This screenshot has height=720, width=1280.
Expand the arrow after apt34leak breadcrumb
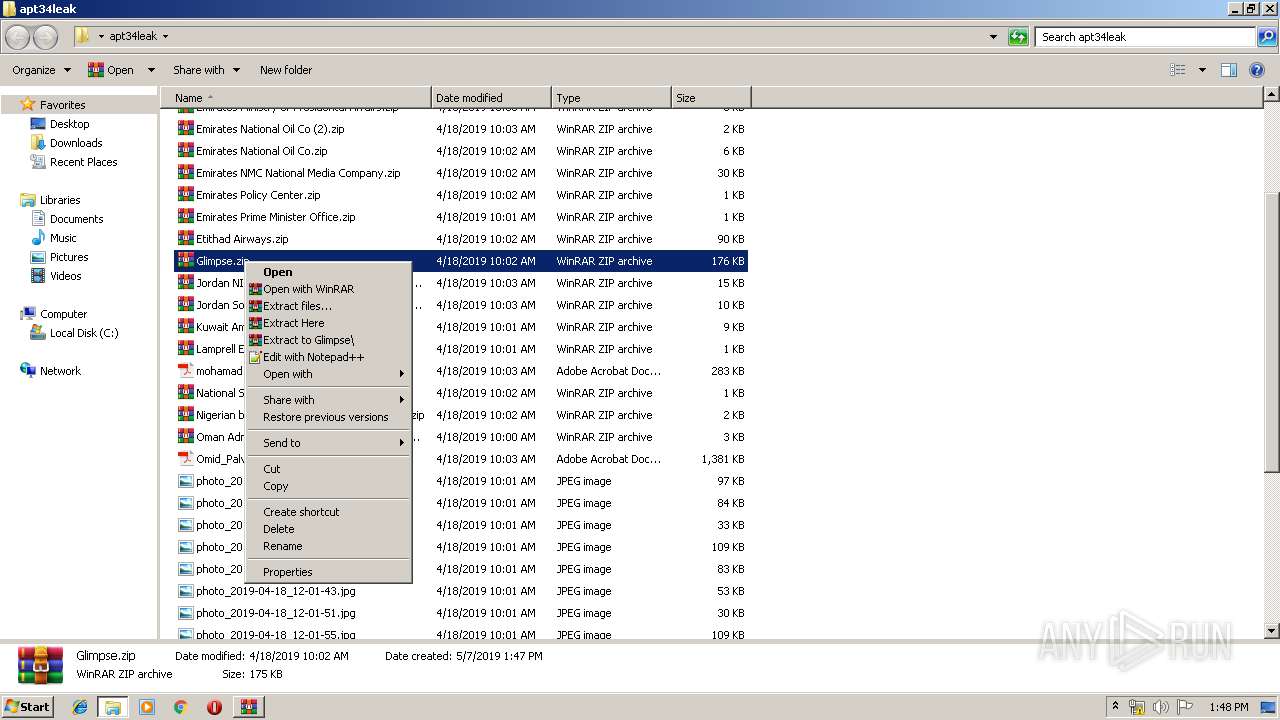tap(166, 36)
